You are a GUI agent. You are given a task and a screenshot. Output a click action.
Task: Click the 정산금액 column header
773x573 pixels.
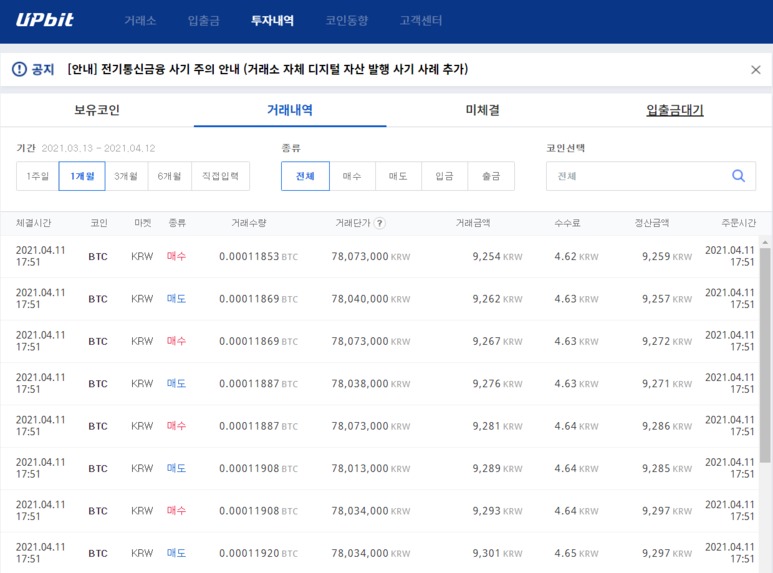click(652, 223)
